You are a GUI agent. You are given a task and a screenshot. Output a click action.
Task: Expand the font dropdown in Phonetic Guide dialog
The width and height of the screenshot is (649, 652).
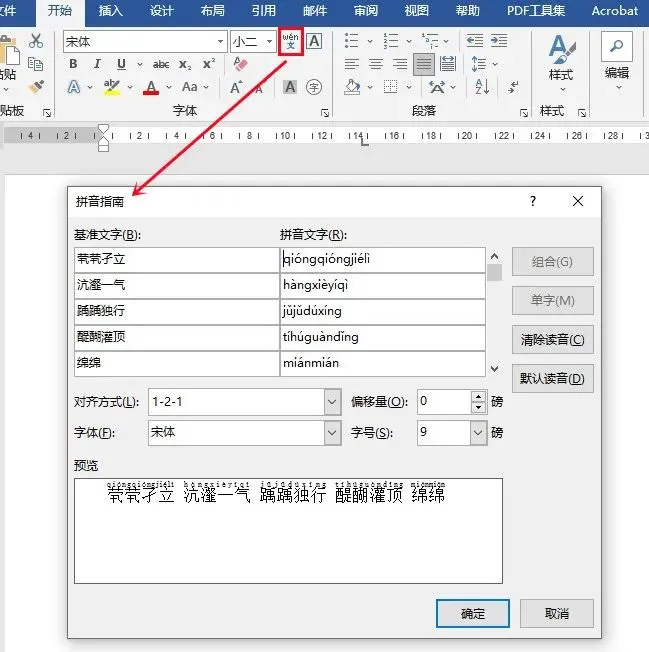click(x=332, y=433)
